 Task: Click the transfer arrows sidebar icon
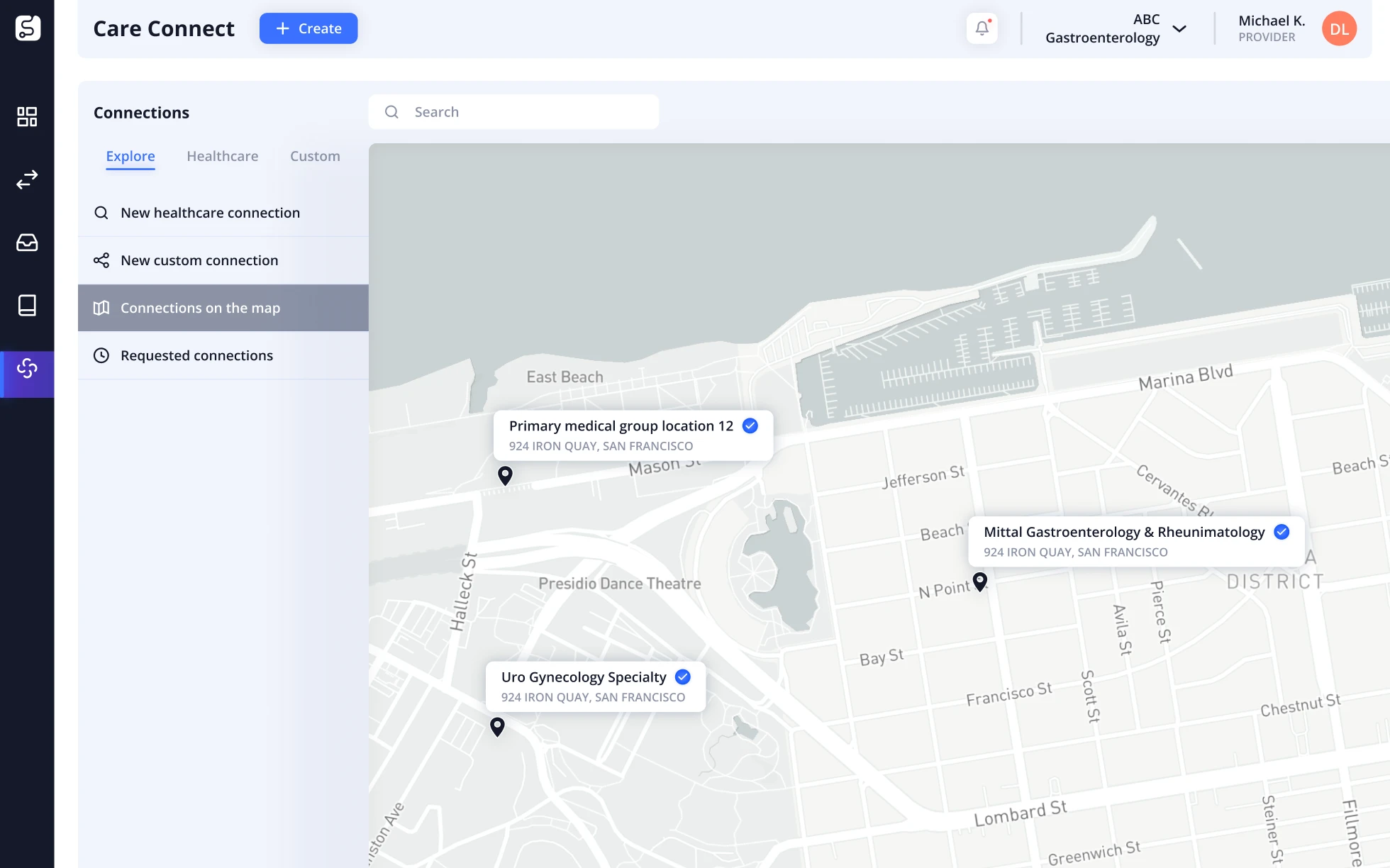point(27,179)
